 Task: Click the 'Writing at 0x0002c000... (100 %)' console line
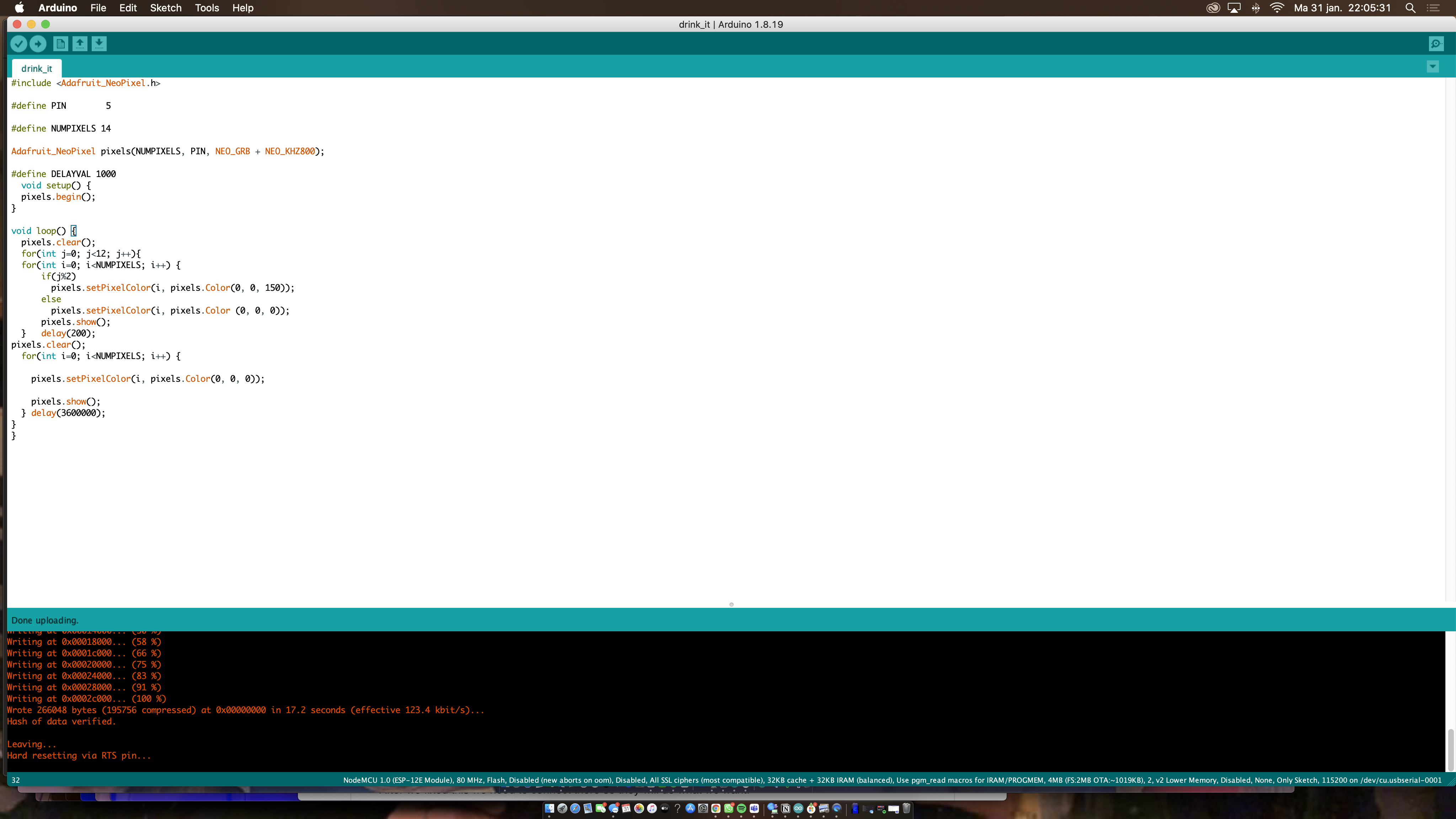tap(86, 699)
